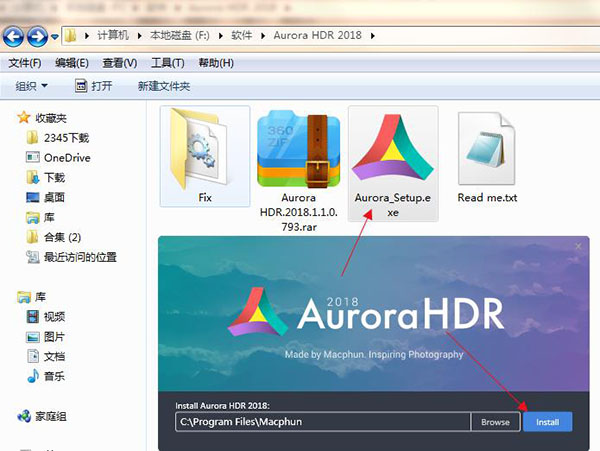Screen dimensions: 600x451
Task: Expand the arrow after 软件 in path
Action: pos(263,36)
